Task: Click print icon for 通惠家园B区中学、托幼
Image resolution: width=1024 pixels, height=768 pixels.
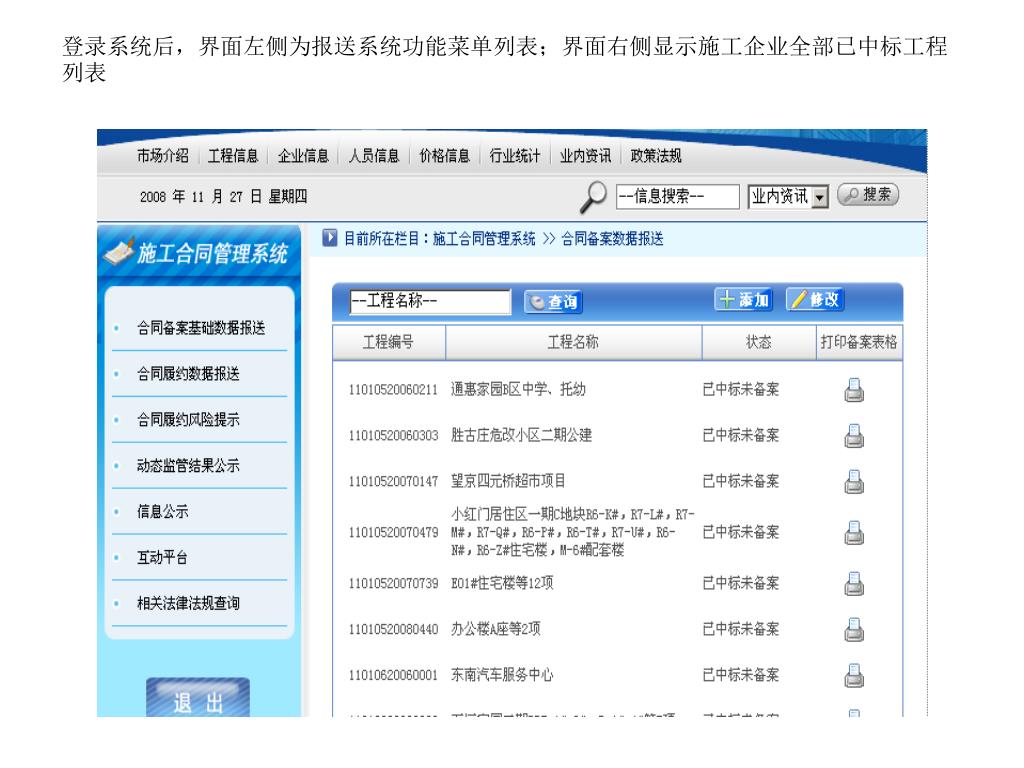Action: [x=854, y=390]
